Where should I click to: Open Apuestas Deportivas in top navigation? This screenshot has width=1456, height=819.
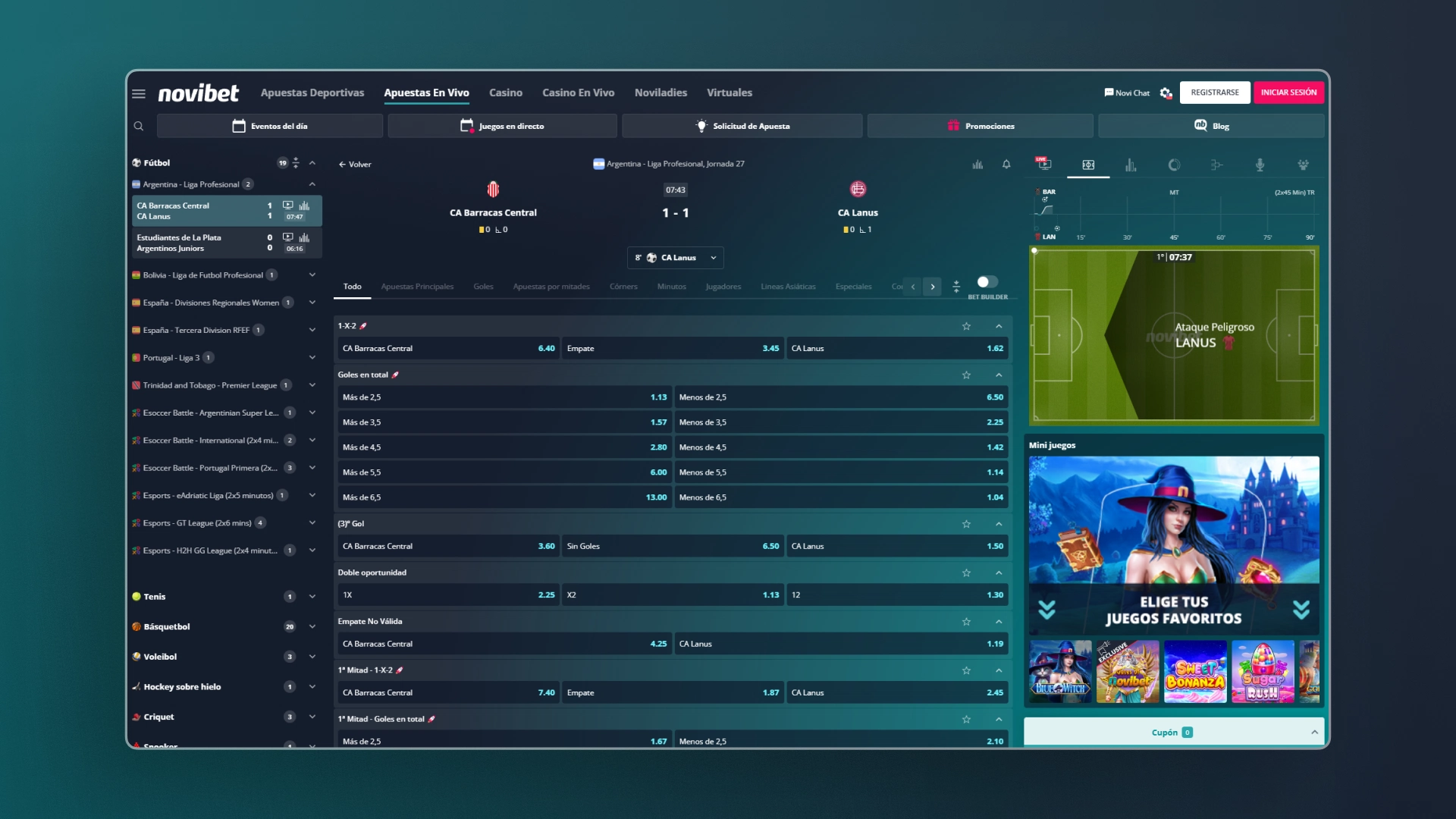coord(312,93)
